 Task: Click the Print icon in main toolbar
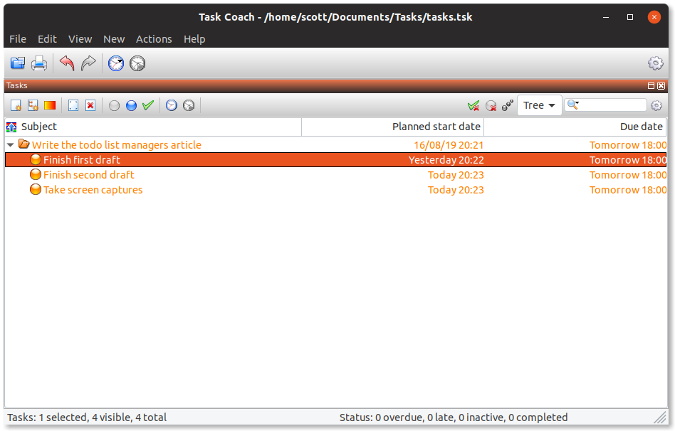tap(39, 63)
